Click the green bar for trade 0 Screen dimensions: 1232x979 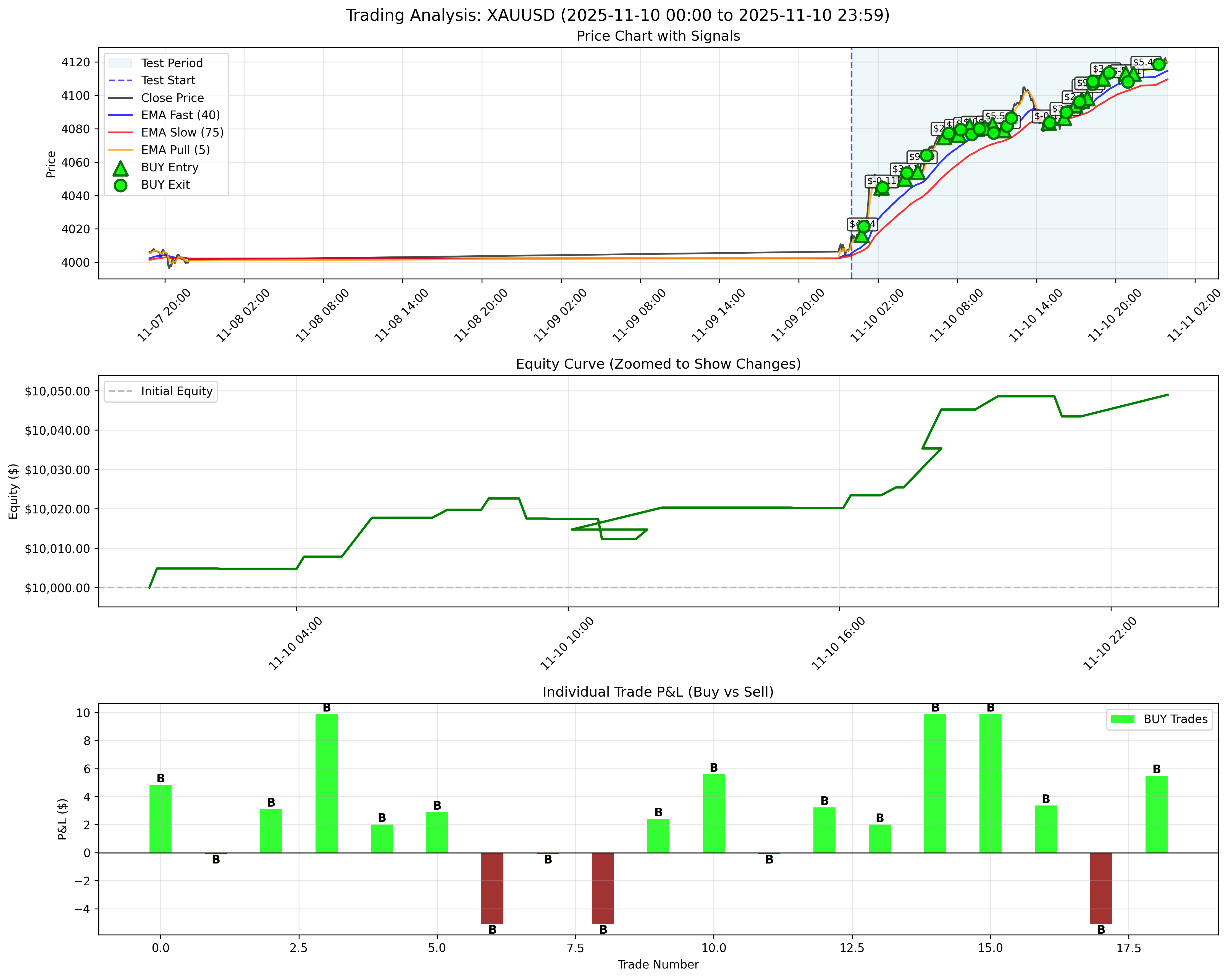pyautogui.click(x=161, y=818)
